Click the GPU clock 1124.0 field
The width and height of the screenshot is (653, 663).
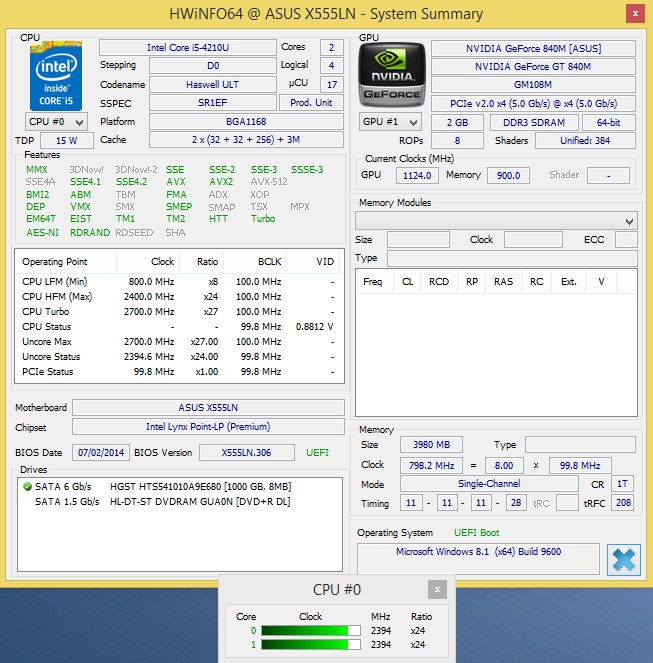[x=417, y=175]
